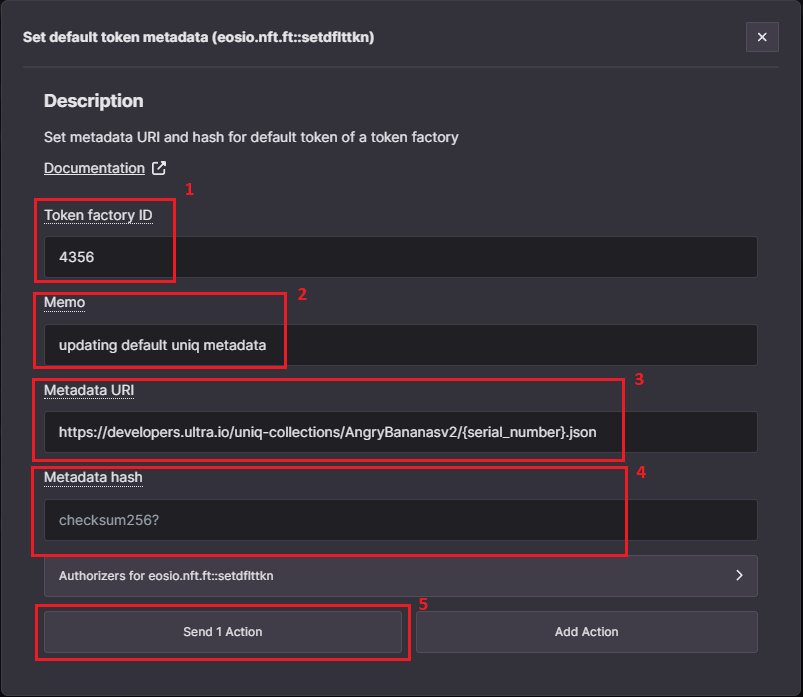Click the external-link icon beside Documentation
Screen dimensions: 803x697
(159, 168)
